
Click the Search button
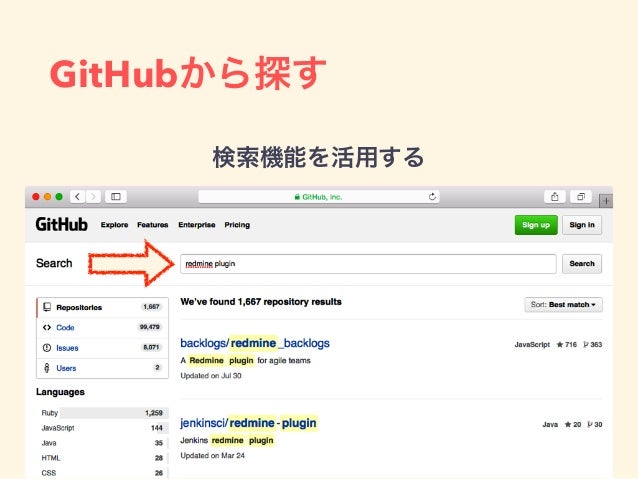582,264
